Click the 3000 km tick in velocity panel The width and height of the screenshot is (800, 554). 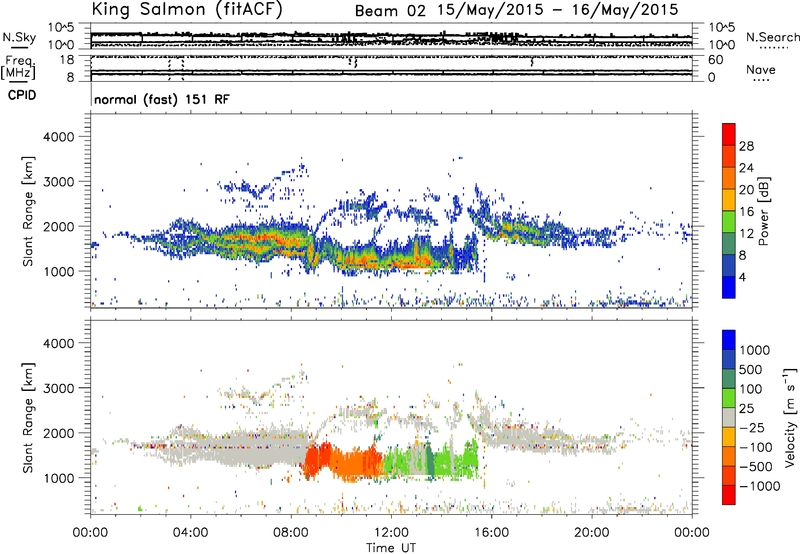pyautogui.click(x=58, y=388)
